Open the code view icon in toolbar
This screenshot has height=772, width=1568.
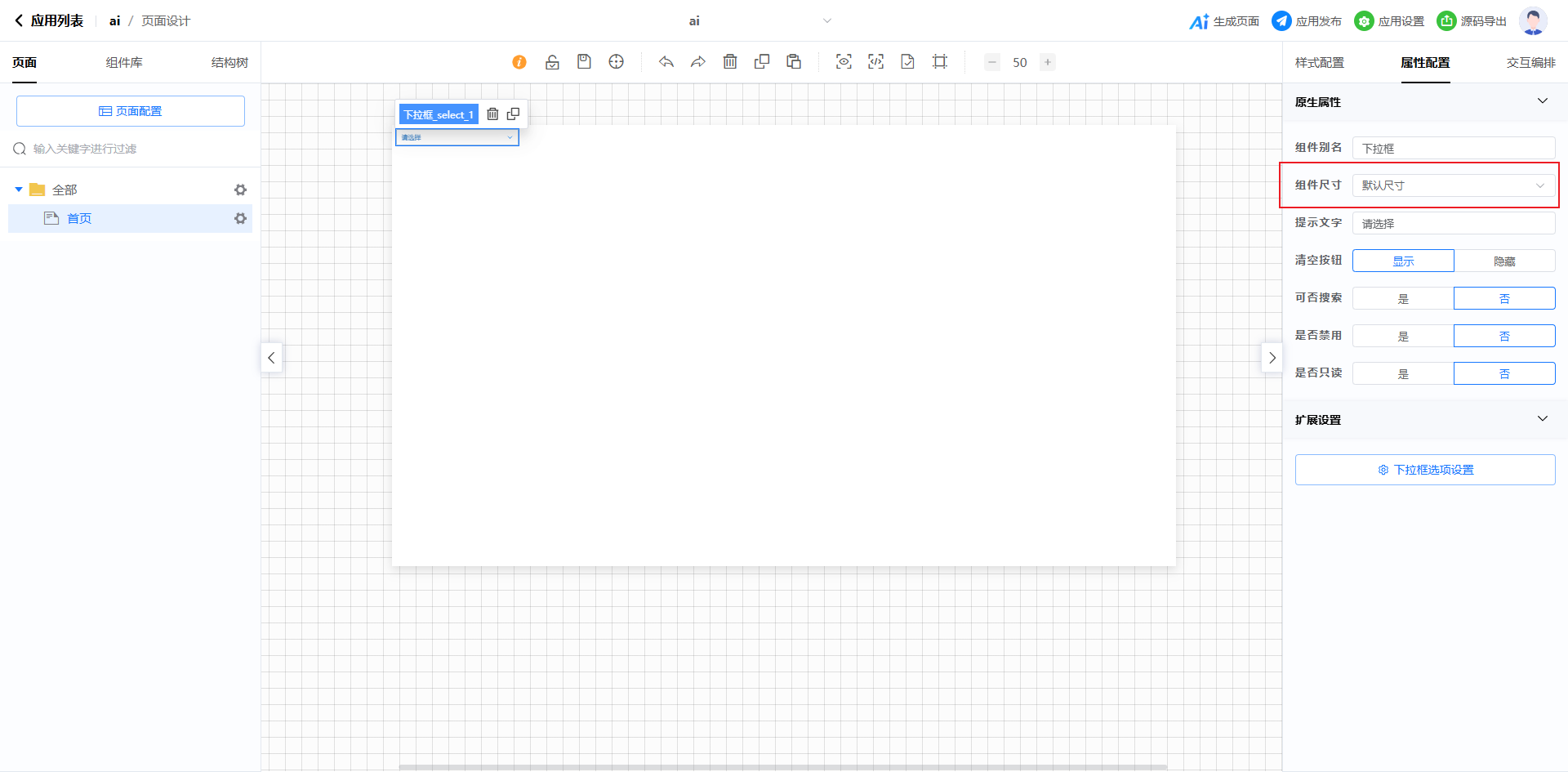click(x=875, y=62)
